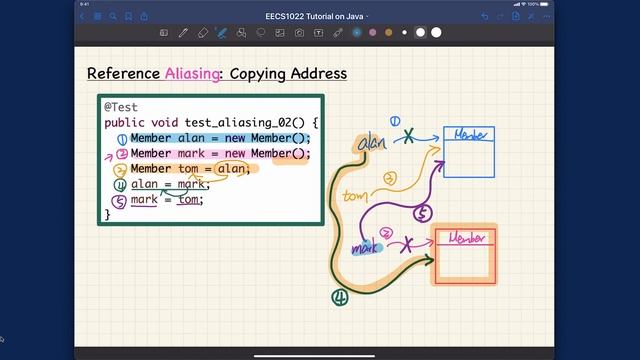This screenshot has height=360, width=640.
Task: Click the 'public void test_aliasing_02()' line
Action: point(211,123)
